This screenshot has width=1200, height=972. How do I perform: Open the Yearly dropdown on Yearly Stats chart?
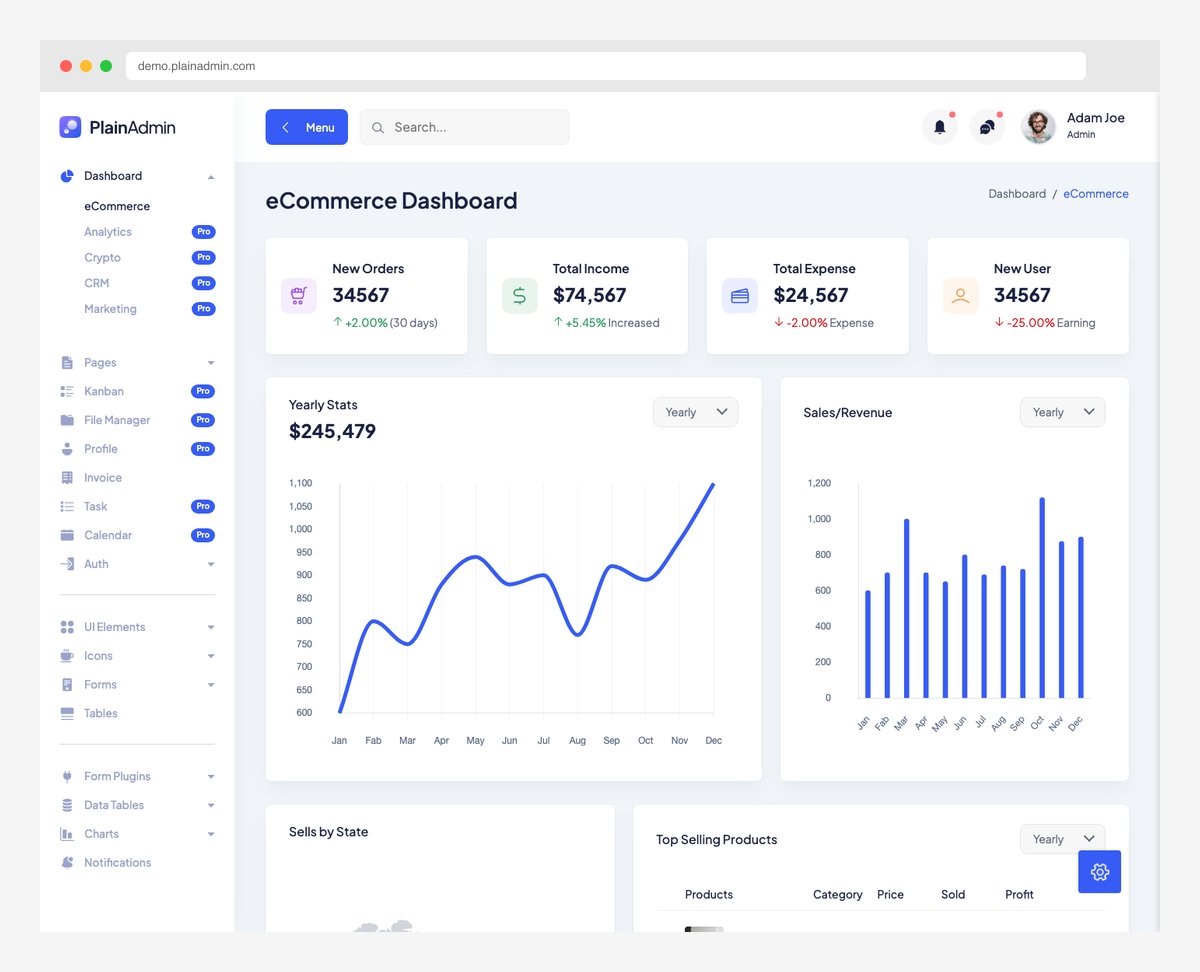pyautogui.click(x=695, y=411)
